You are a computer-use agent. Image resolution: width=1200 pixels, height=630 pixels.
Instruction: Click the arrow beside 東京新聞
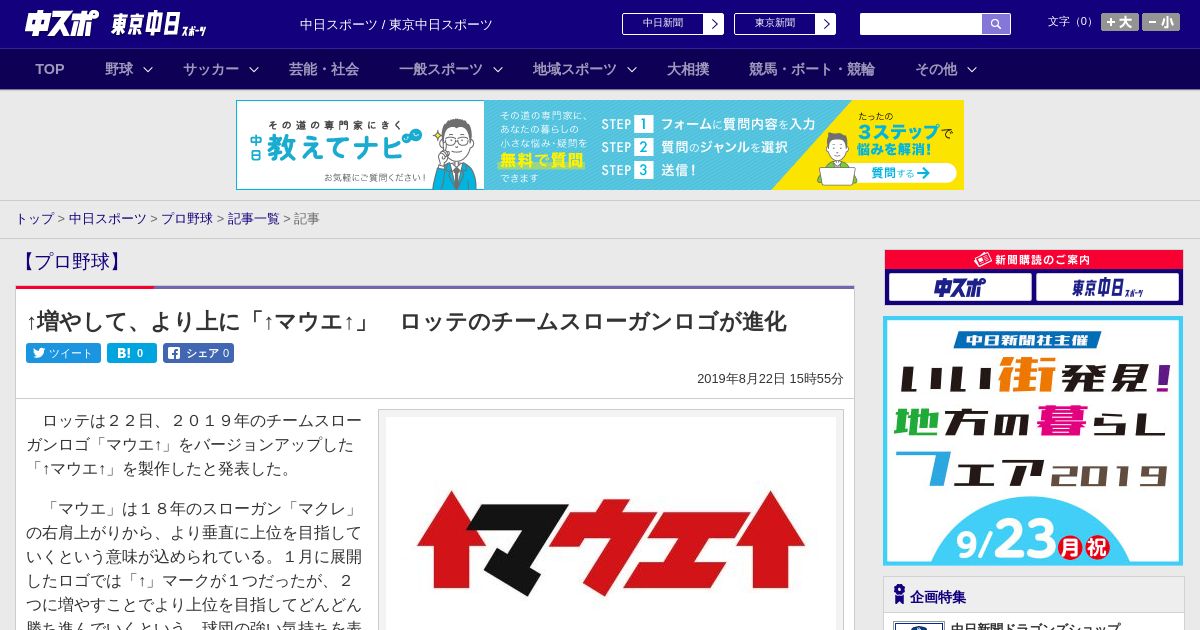pos(826,24)
